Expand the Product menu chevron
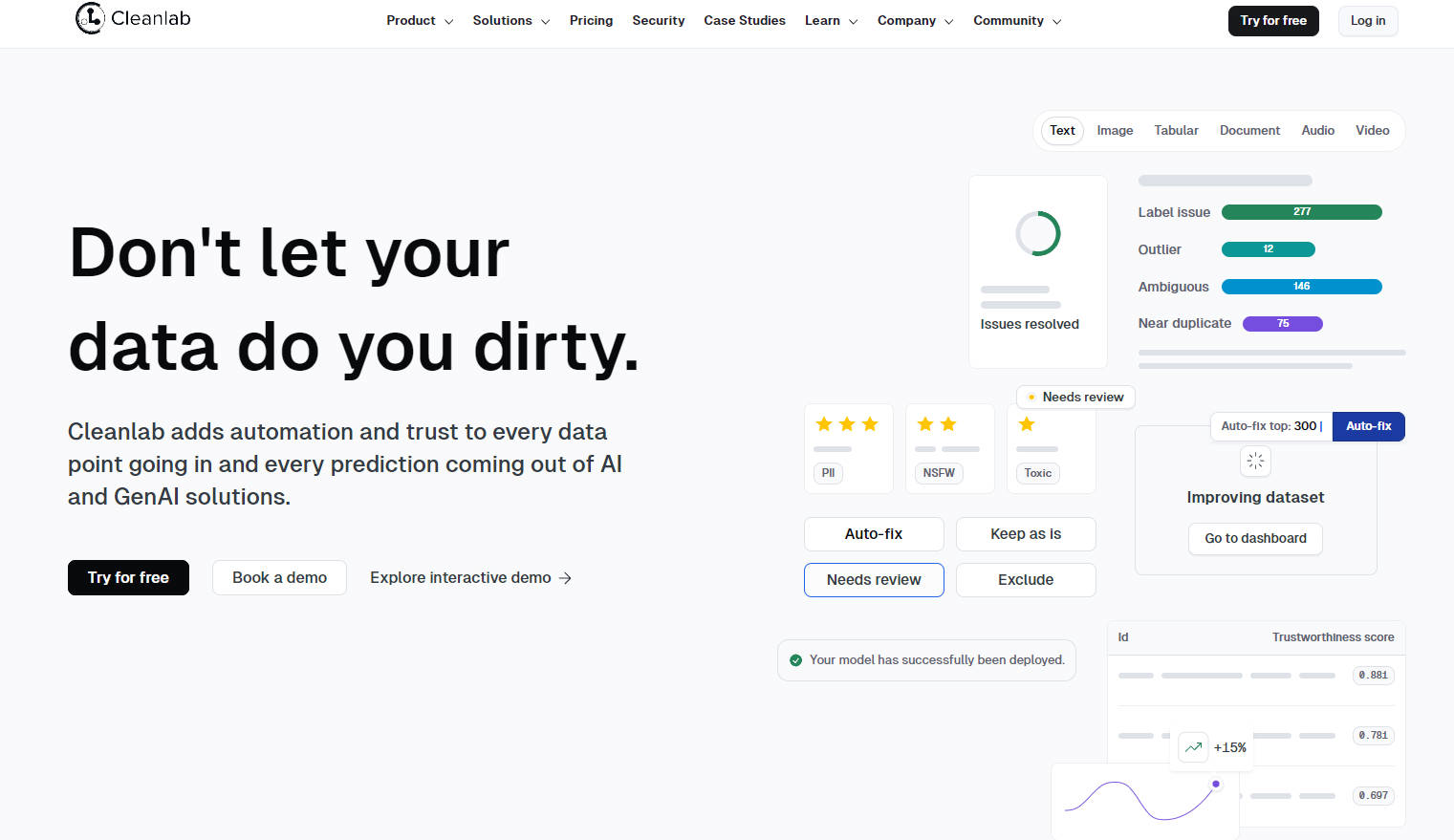Image resolution: width=1454 pixels, height=840 pixels. (x=448, y=22)
